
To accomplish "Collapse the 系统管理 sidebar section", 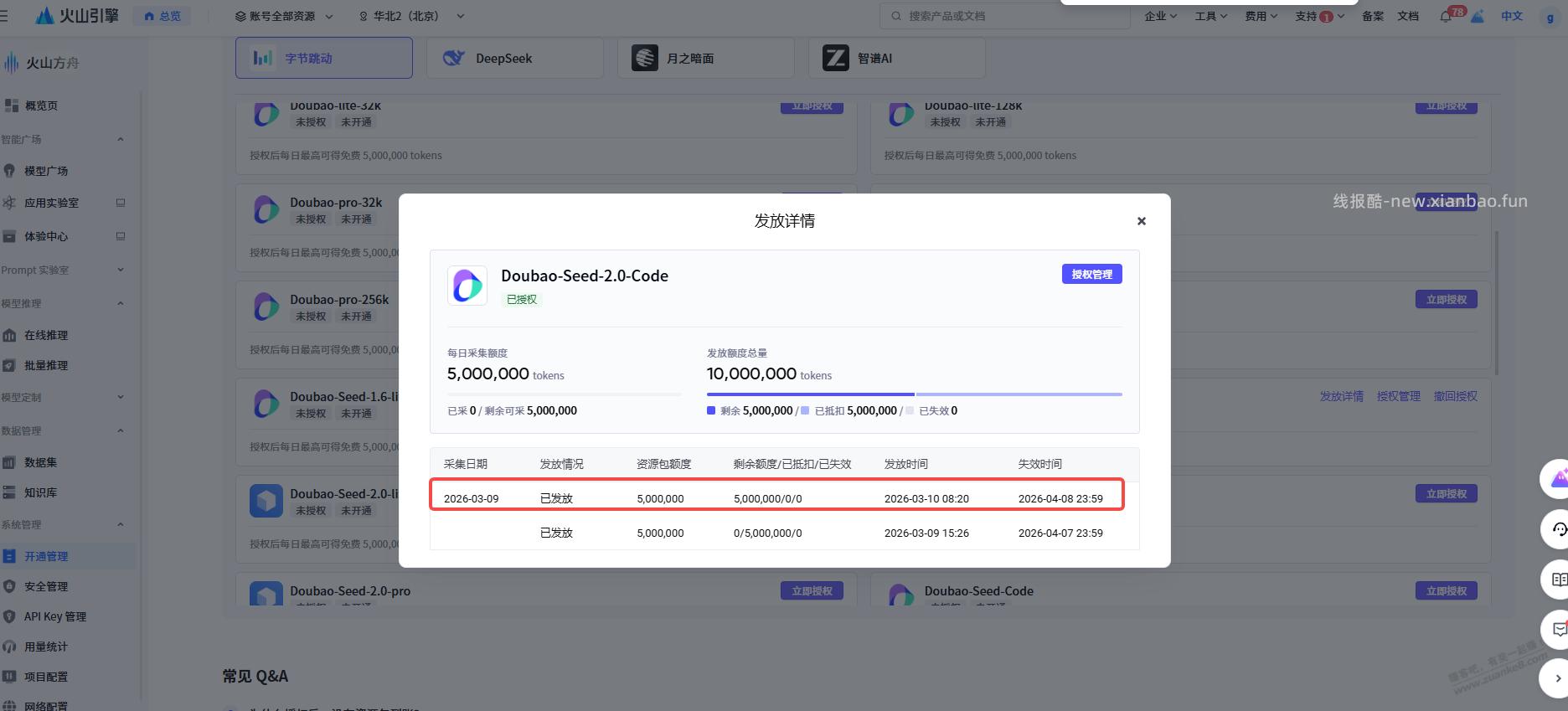I will pos(120,524).
